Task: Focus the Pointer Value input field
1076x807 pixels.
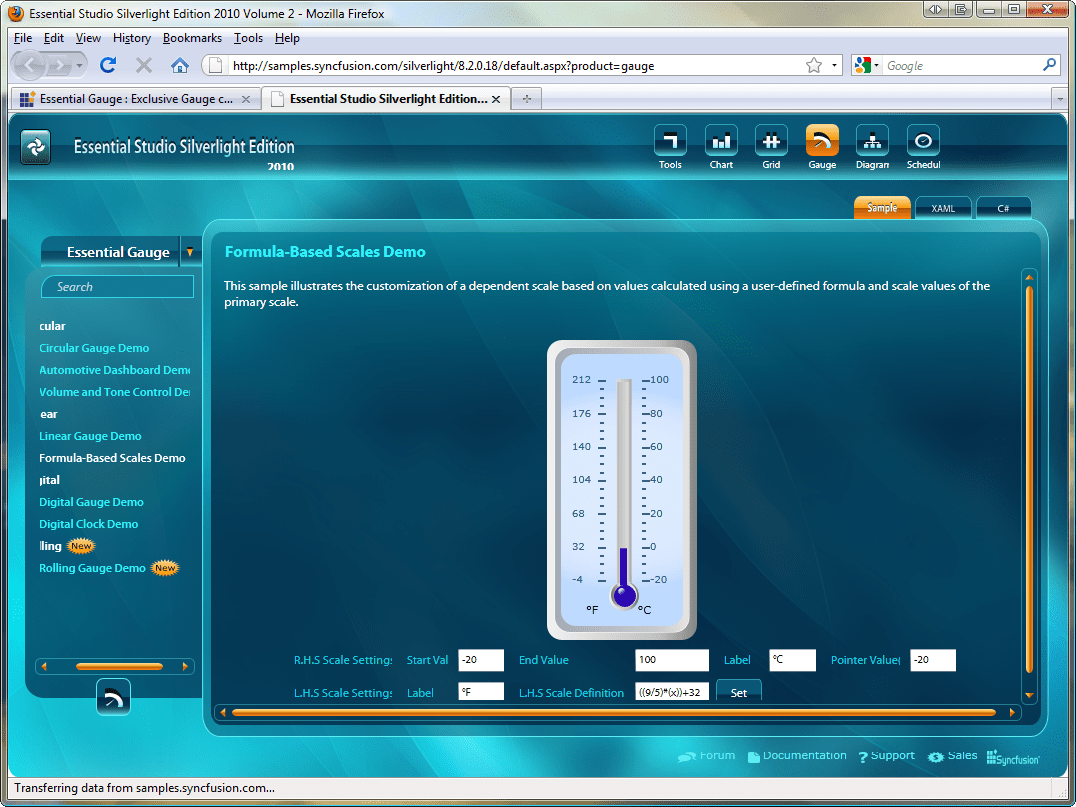Action: pyautogui.click(x=933, y=660)
